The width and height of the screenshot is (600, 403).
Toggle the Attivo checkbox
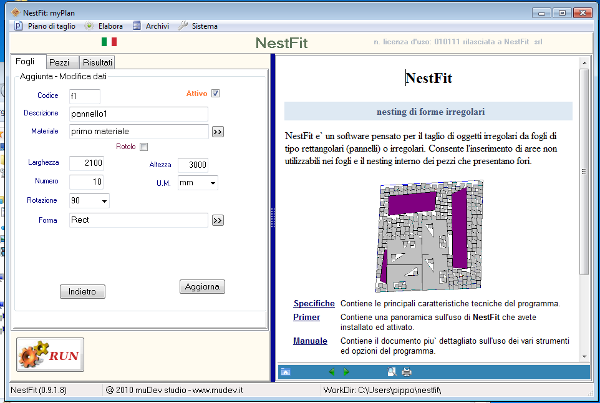coord(215,93)
